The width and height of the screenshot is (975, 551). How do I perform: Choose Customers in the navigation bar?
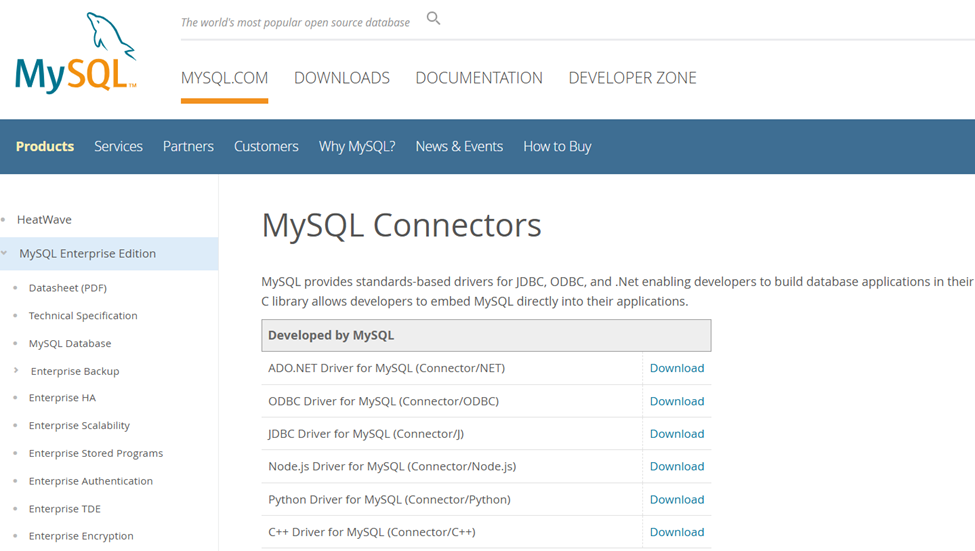point(266,146)
